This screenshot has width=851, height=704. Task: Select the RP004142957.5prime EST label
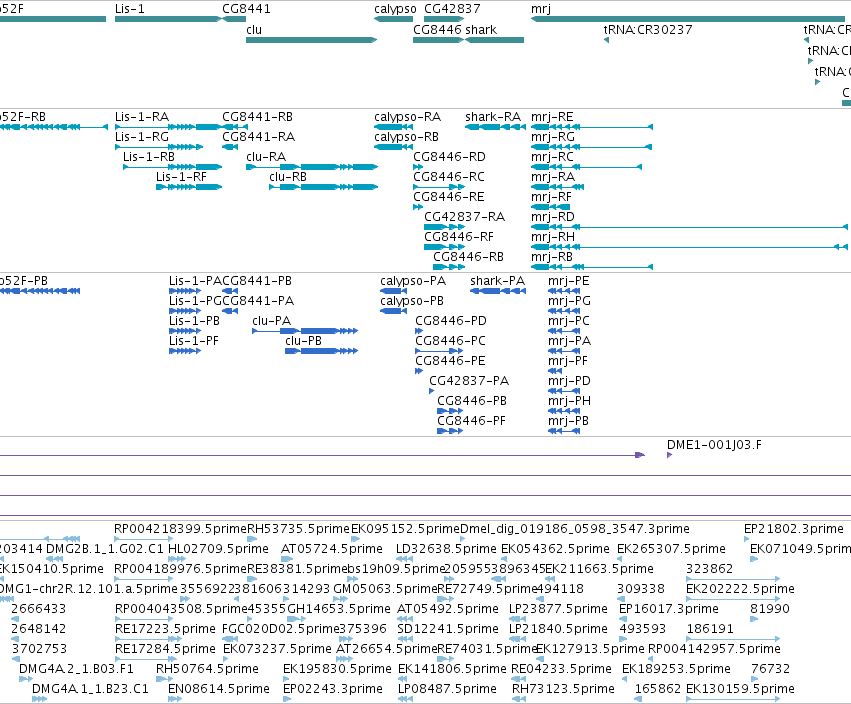point(714,649)
